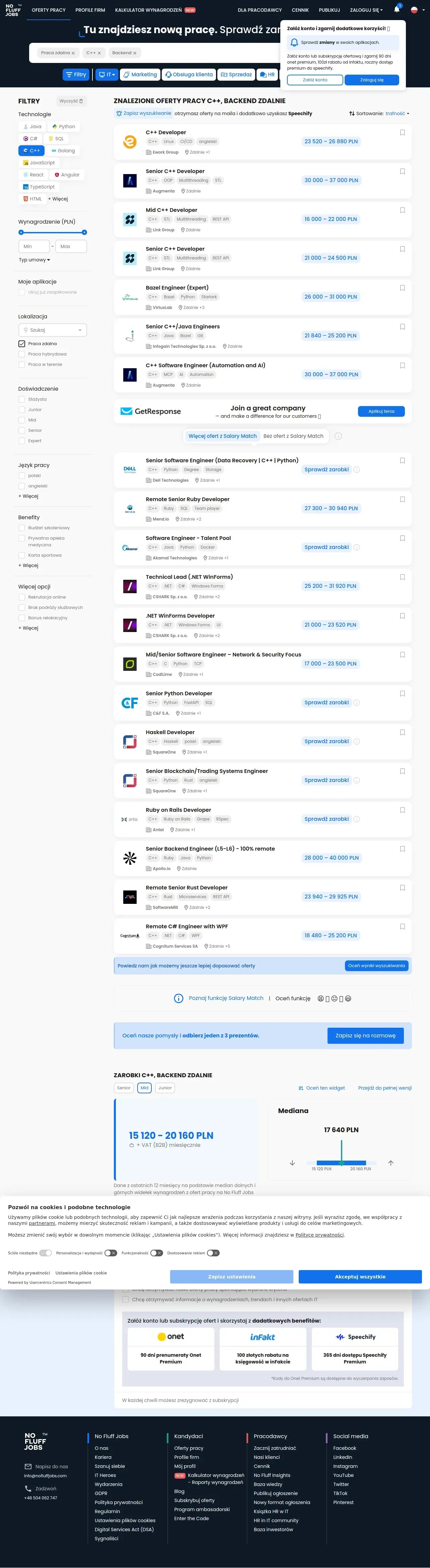Image resolution: width=430 pixels, height=1568 pixels.
Task: Click salary info icon on Dell Technologies offer
Action: point(357,470)
